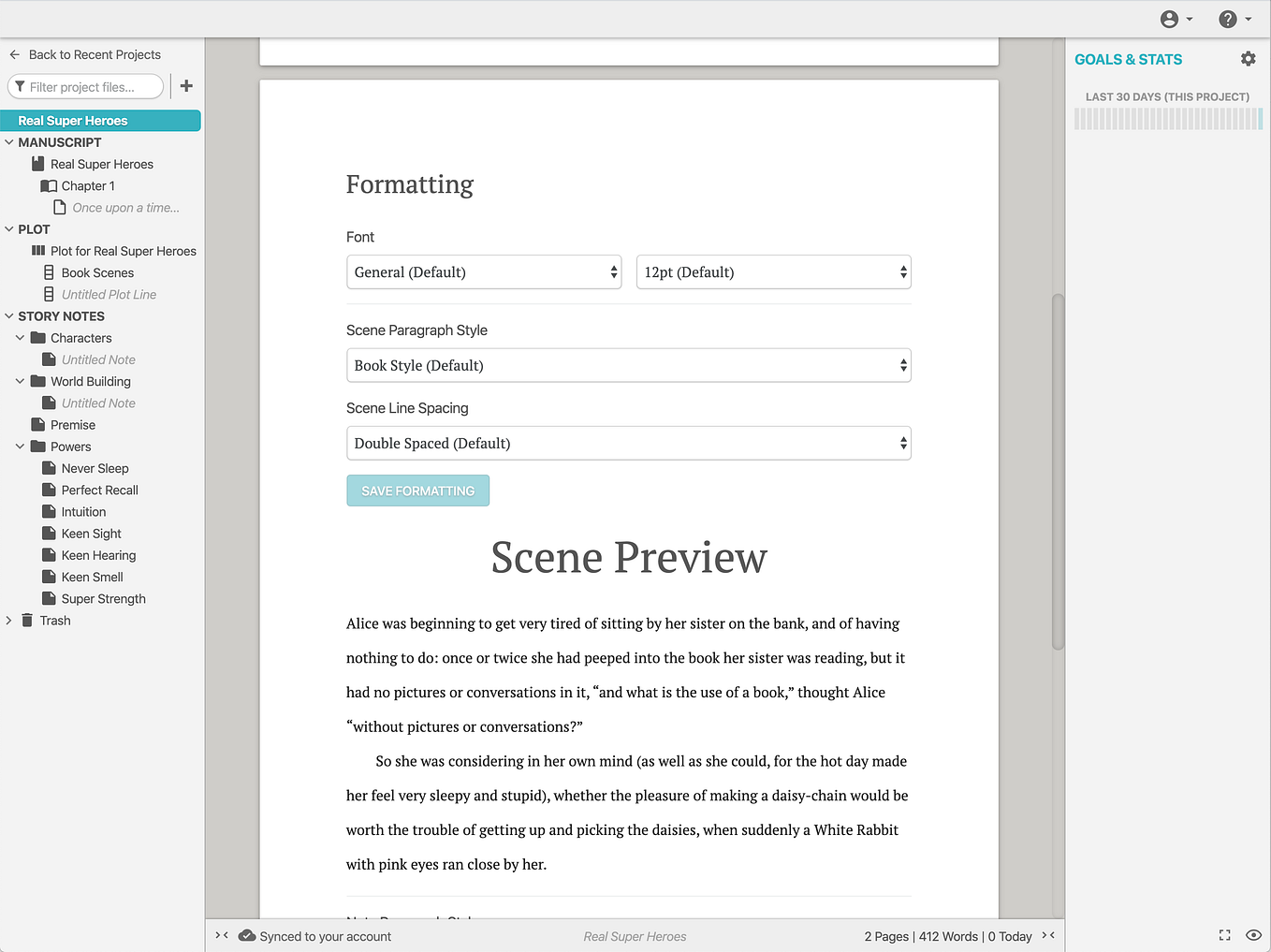
Task: Go Back to Recent Projects
Action: 95,54
